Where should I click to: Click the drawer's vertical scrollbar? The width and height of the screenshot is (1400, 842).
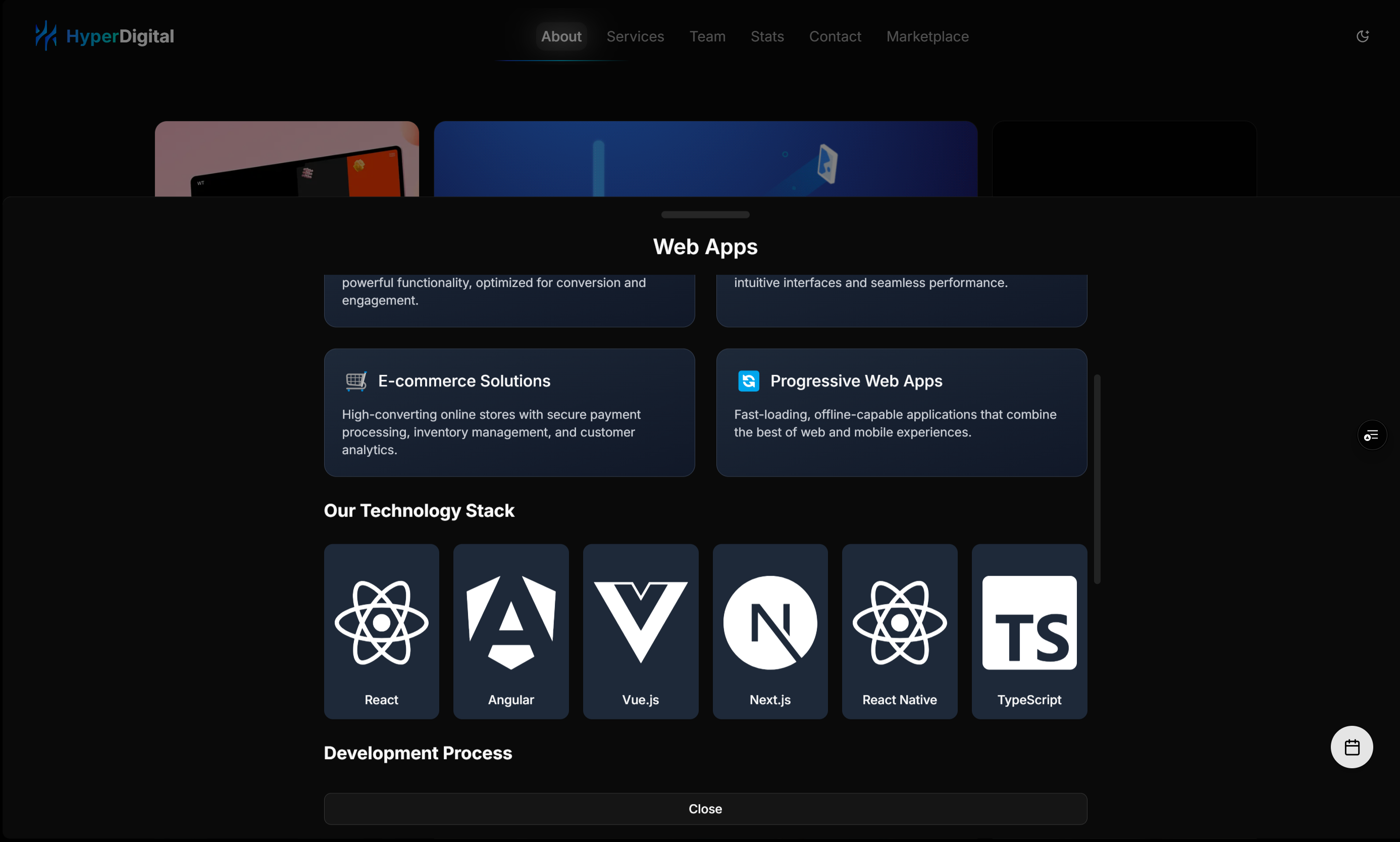1097,478
